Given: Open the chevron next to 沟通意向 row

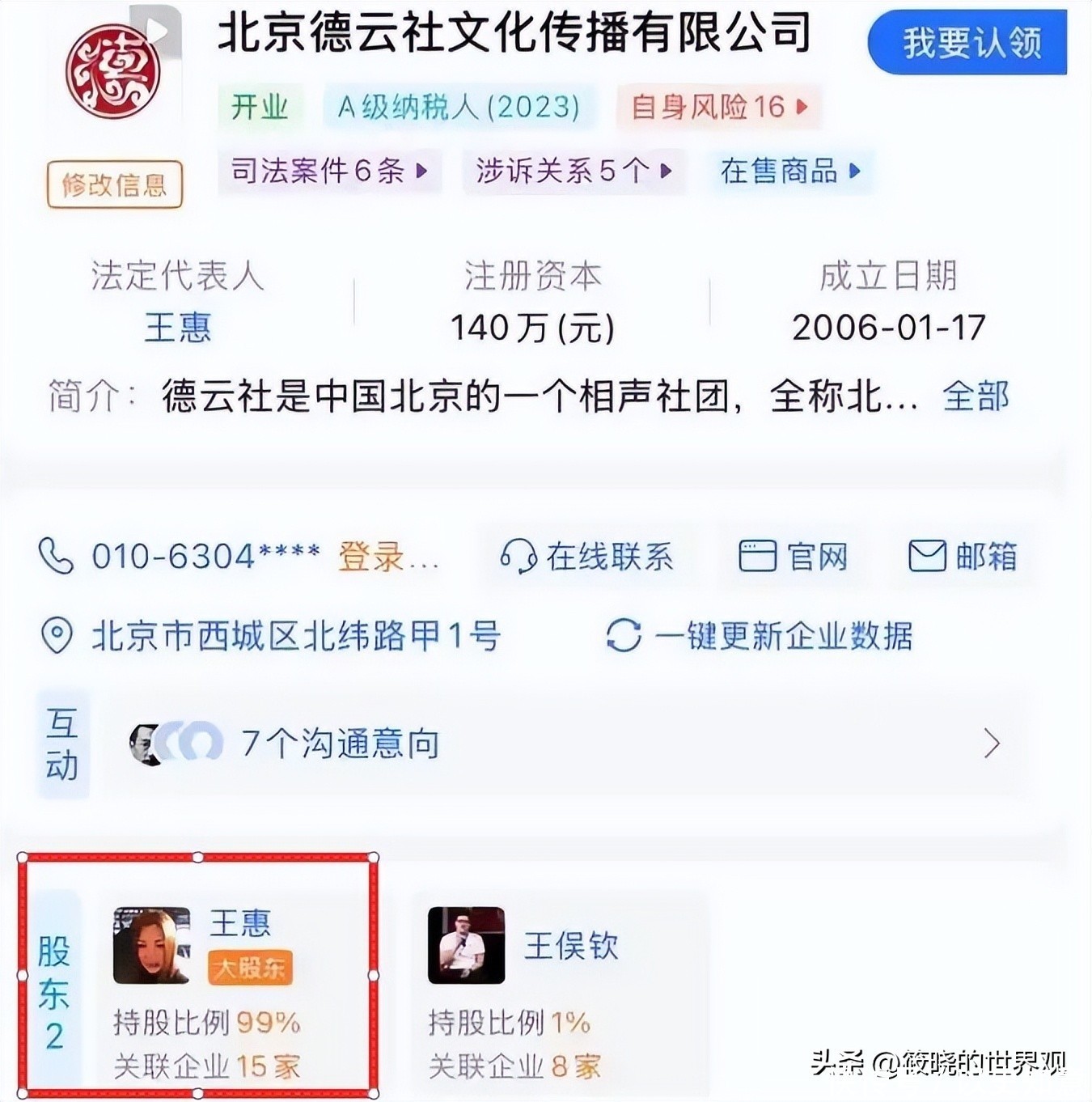Looking at the screenshot, I should point(992,743).
